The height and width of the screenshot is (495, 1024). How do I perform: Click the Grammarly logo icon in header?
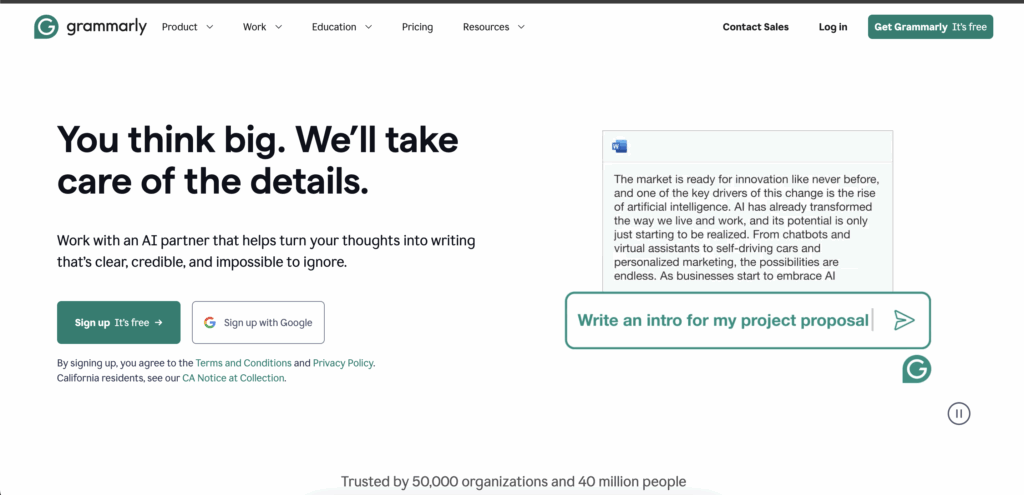tap(45, 27)
